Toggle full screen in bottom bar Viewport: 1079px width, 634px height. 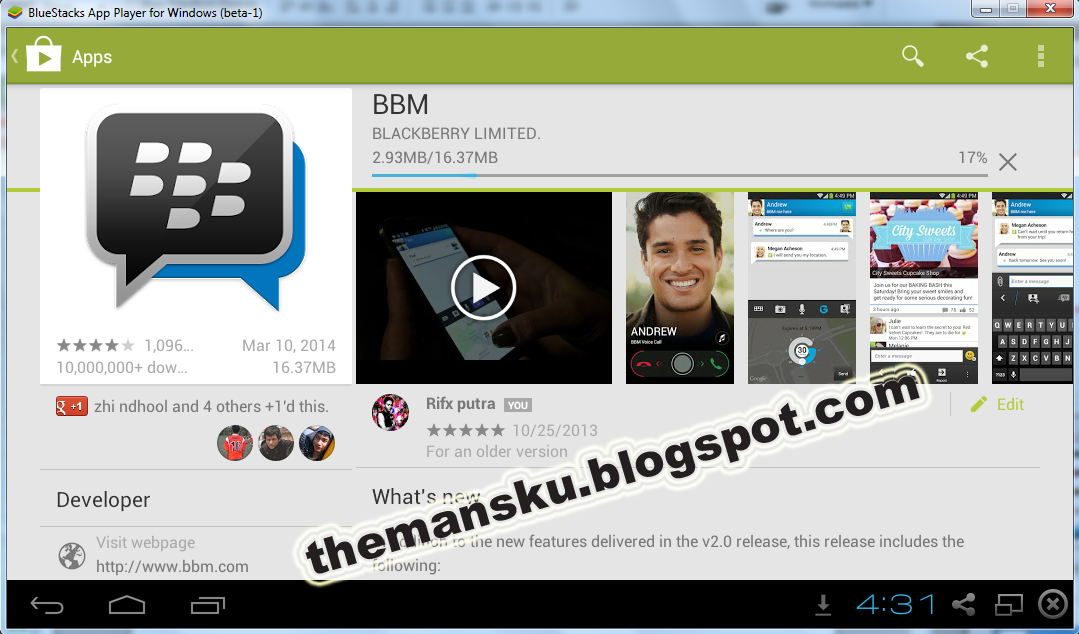(1009, 604)
